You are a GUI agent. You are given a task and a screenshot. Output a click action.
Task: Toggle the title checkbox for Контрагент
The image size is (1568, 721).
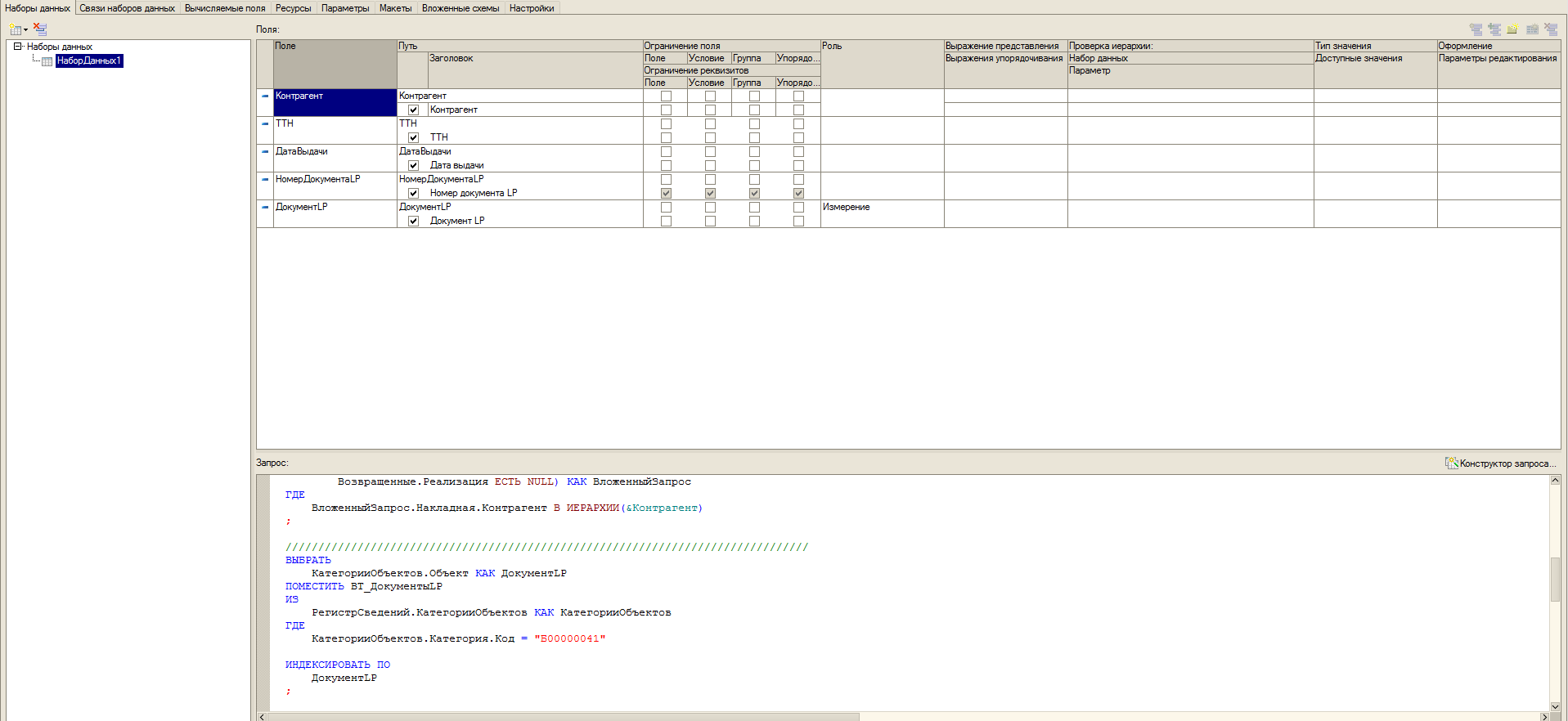(413, 110)
